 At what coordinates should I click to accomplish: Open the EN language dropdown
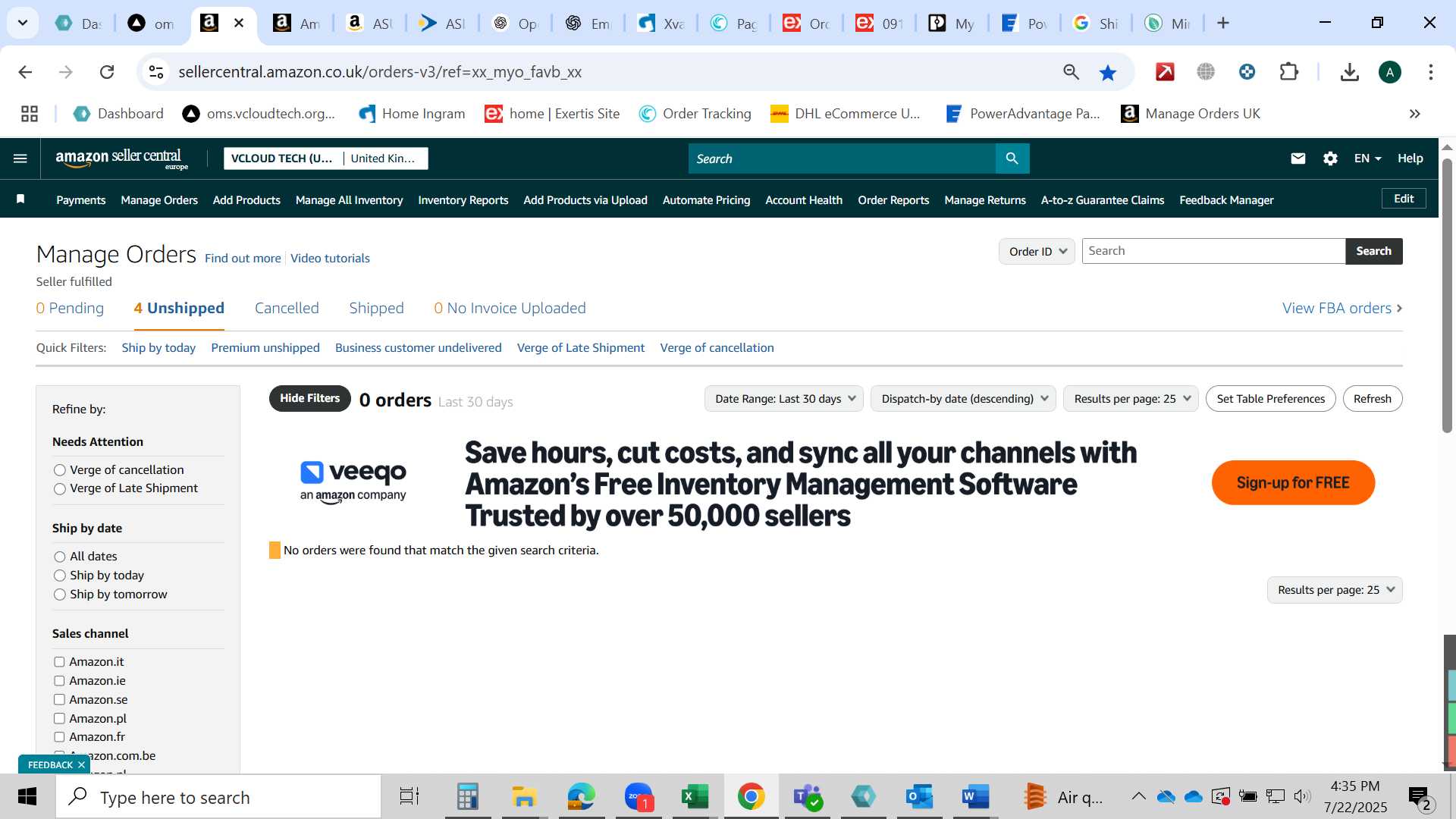coord(1367,158)
